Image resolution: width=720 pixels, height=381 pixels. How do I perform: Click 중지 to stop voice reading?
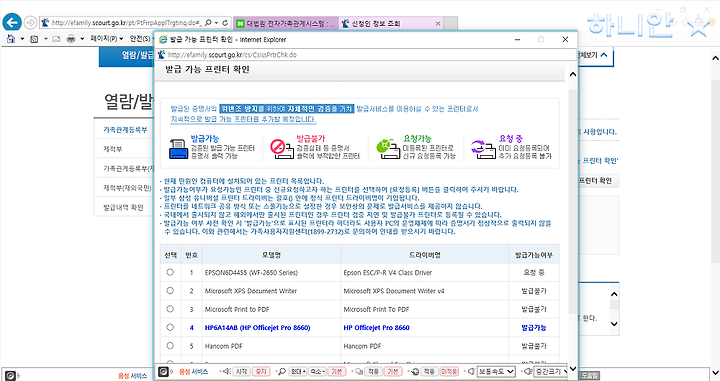coord(261,371)
